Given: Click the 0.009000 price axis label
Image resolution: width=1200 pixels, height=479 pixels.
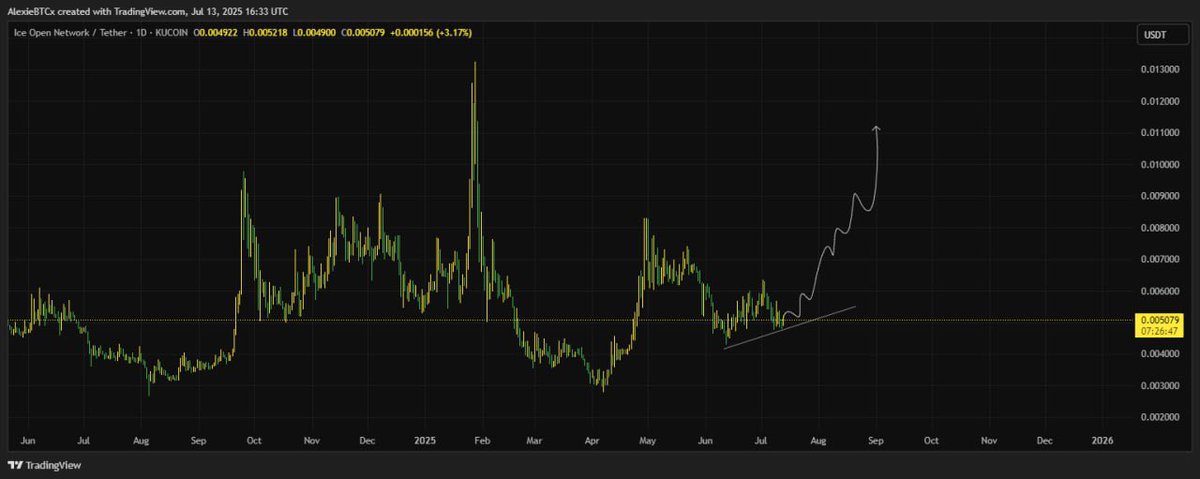Looking at the screenshot, I should [x=1158, y=196].
